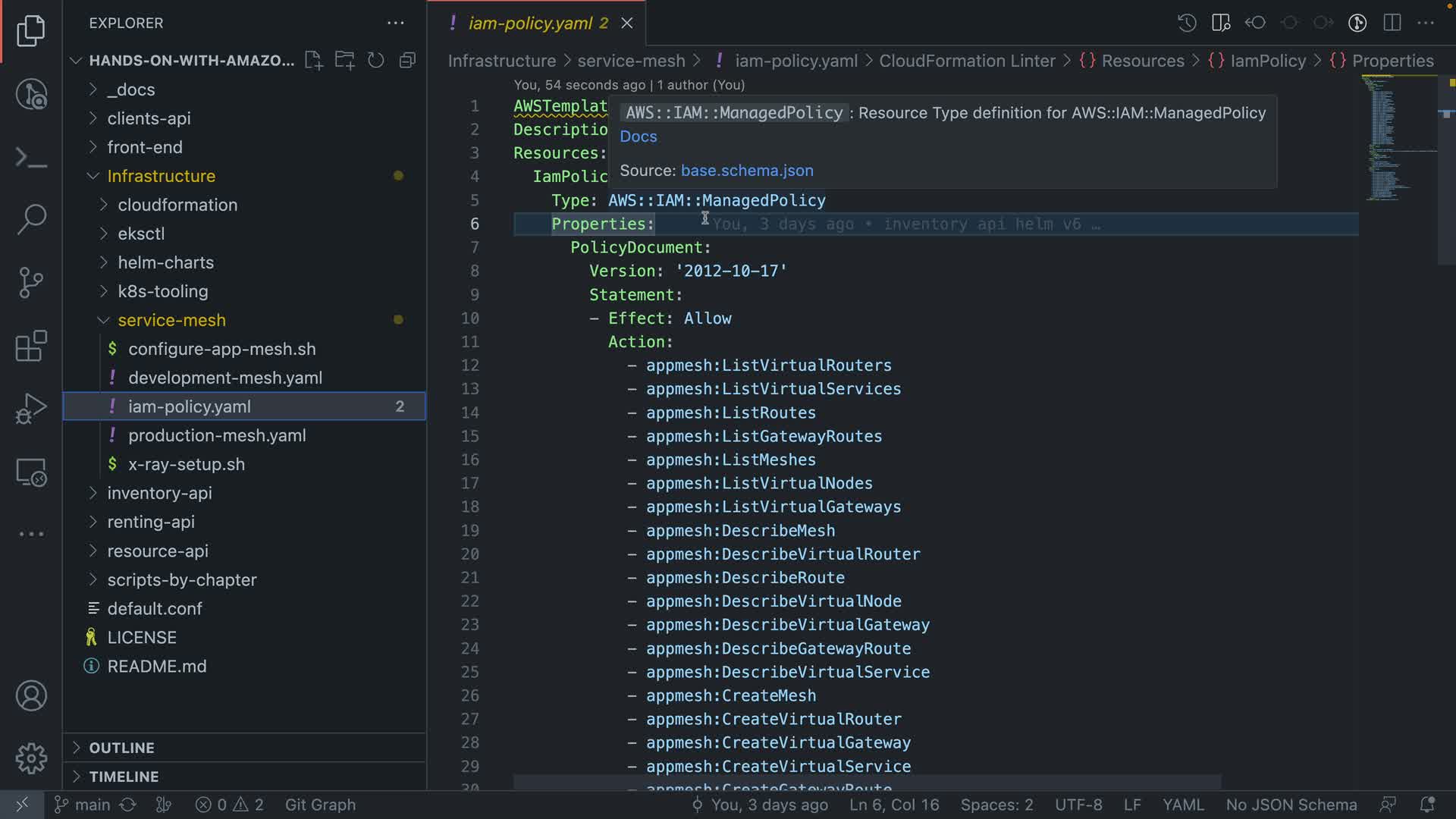
Task: Collapse the service-mesh folder
Action: pos(171,320)
